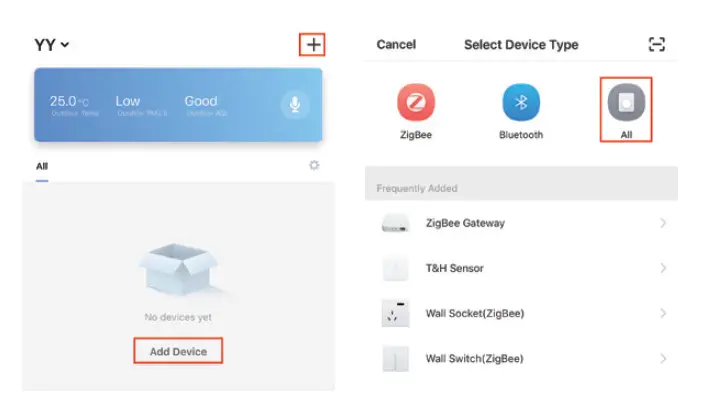This screenshot has height=406, width=719.
Task: Tap the microphone voice control icon
Action: [x=294, y=104]
